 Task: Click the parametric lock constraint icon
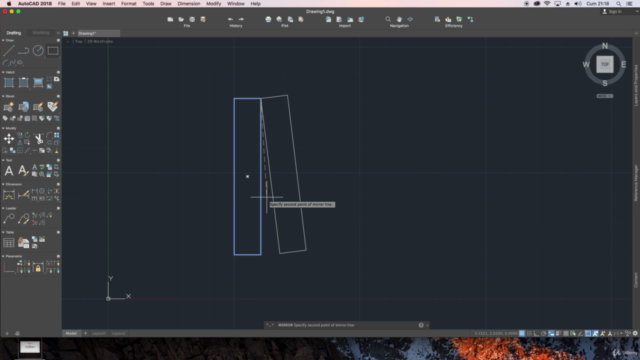click(38, 268)
